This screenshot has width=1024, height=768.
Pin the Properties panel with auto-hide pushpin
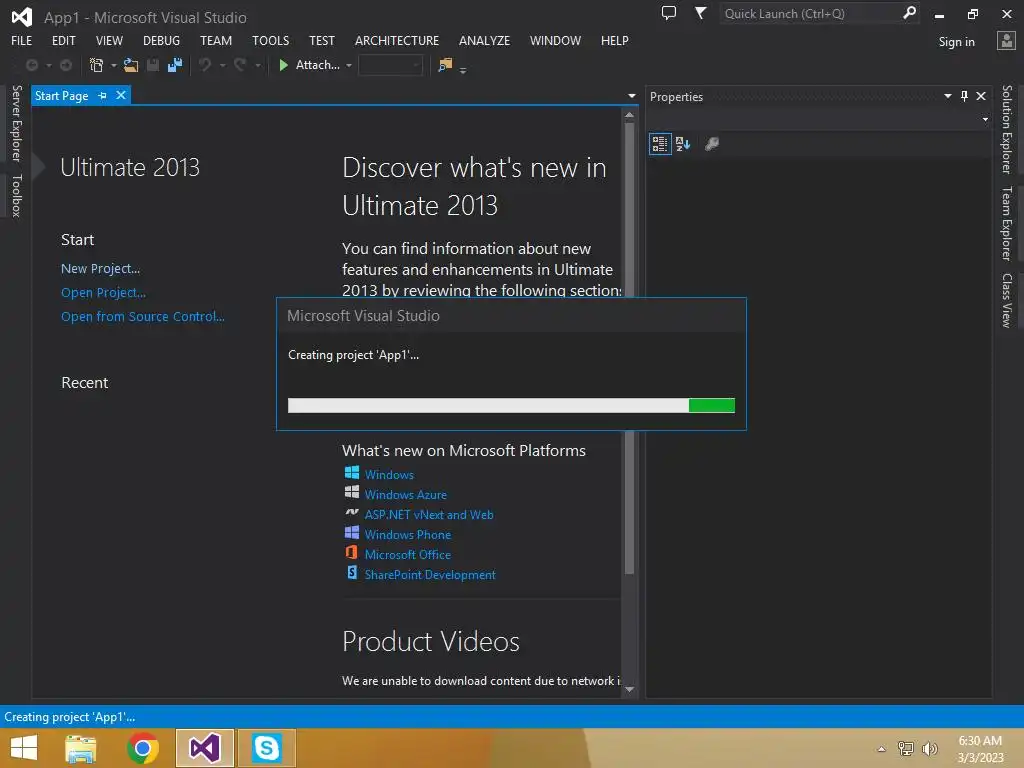pos(965,96)
